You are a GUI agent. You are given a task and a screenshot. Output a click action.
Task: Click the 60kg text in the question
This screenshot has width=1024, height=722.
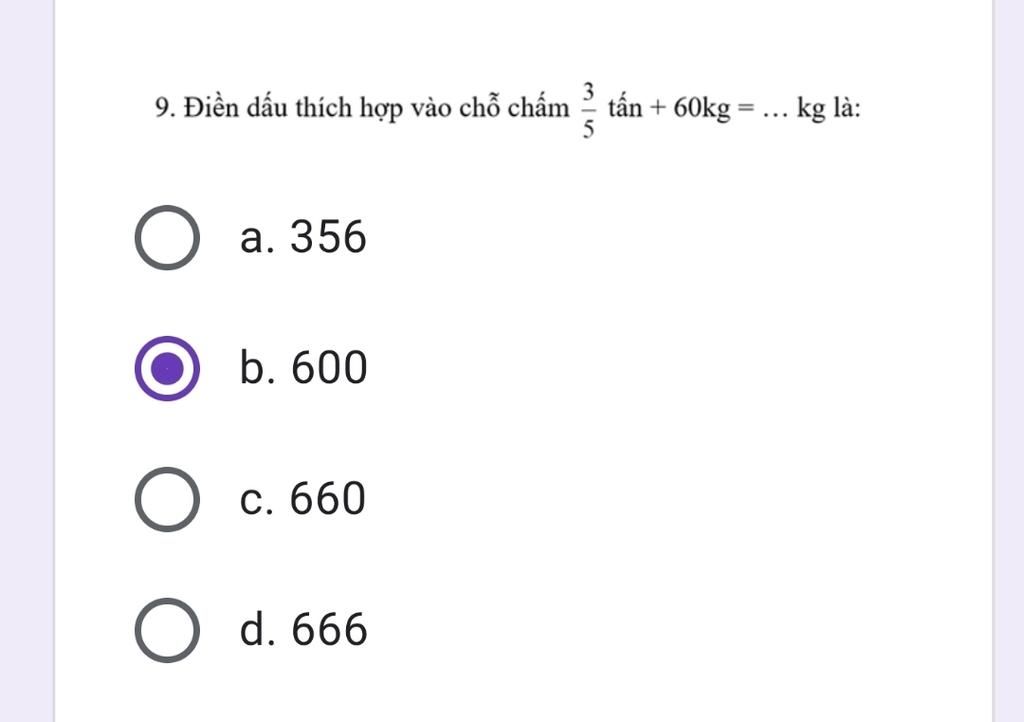pos(701,109)
